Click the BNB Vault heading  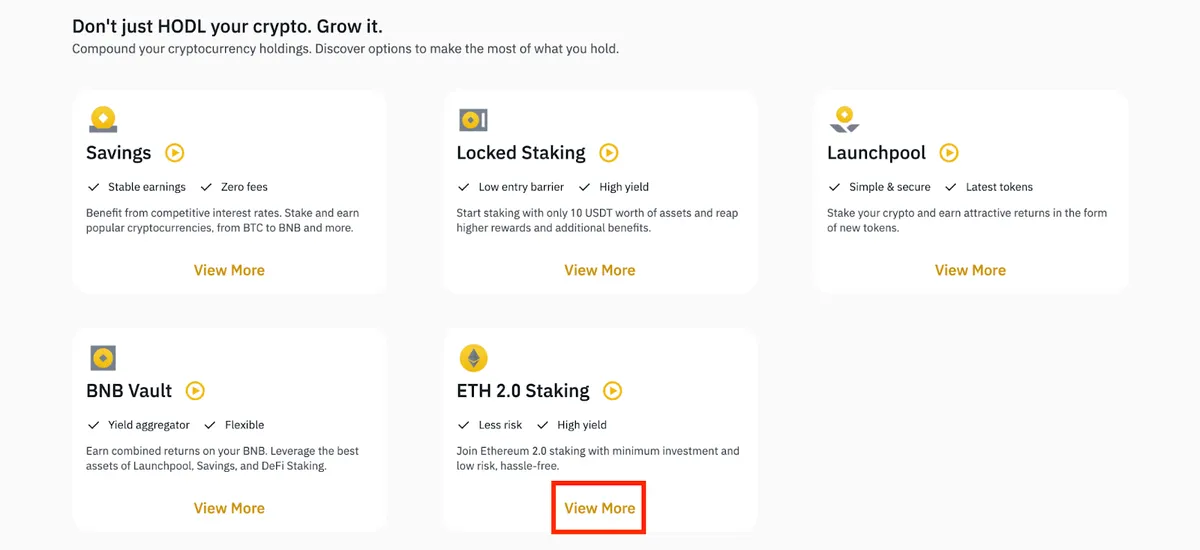point(130,391)
